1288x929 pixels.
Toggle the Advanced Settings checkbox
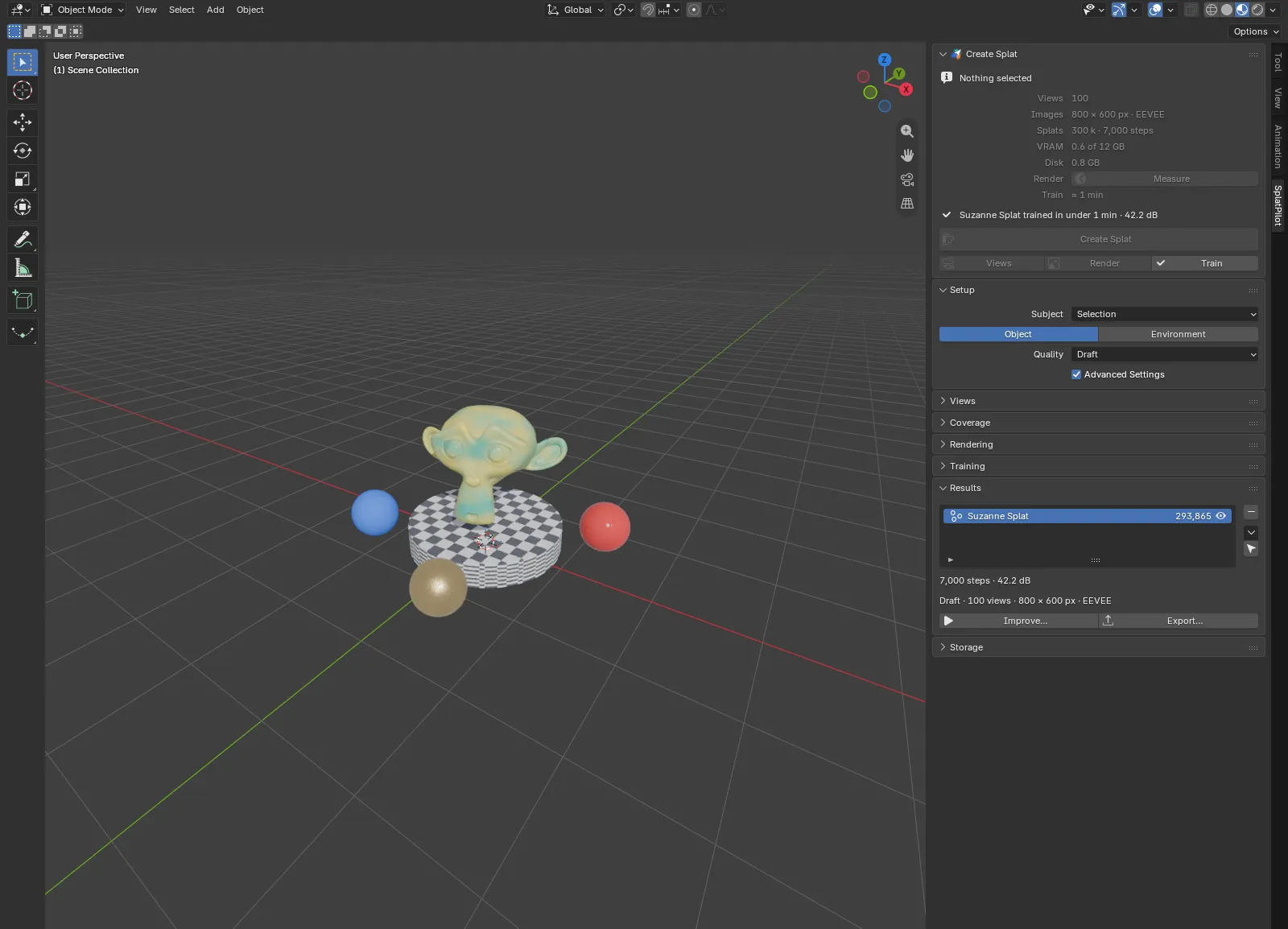click(x=1076, y=374)
